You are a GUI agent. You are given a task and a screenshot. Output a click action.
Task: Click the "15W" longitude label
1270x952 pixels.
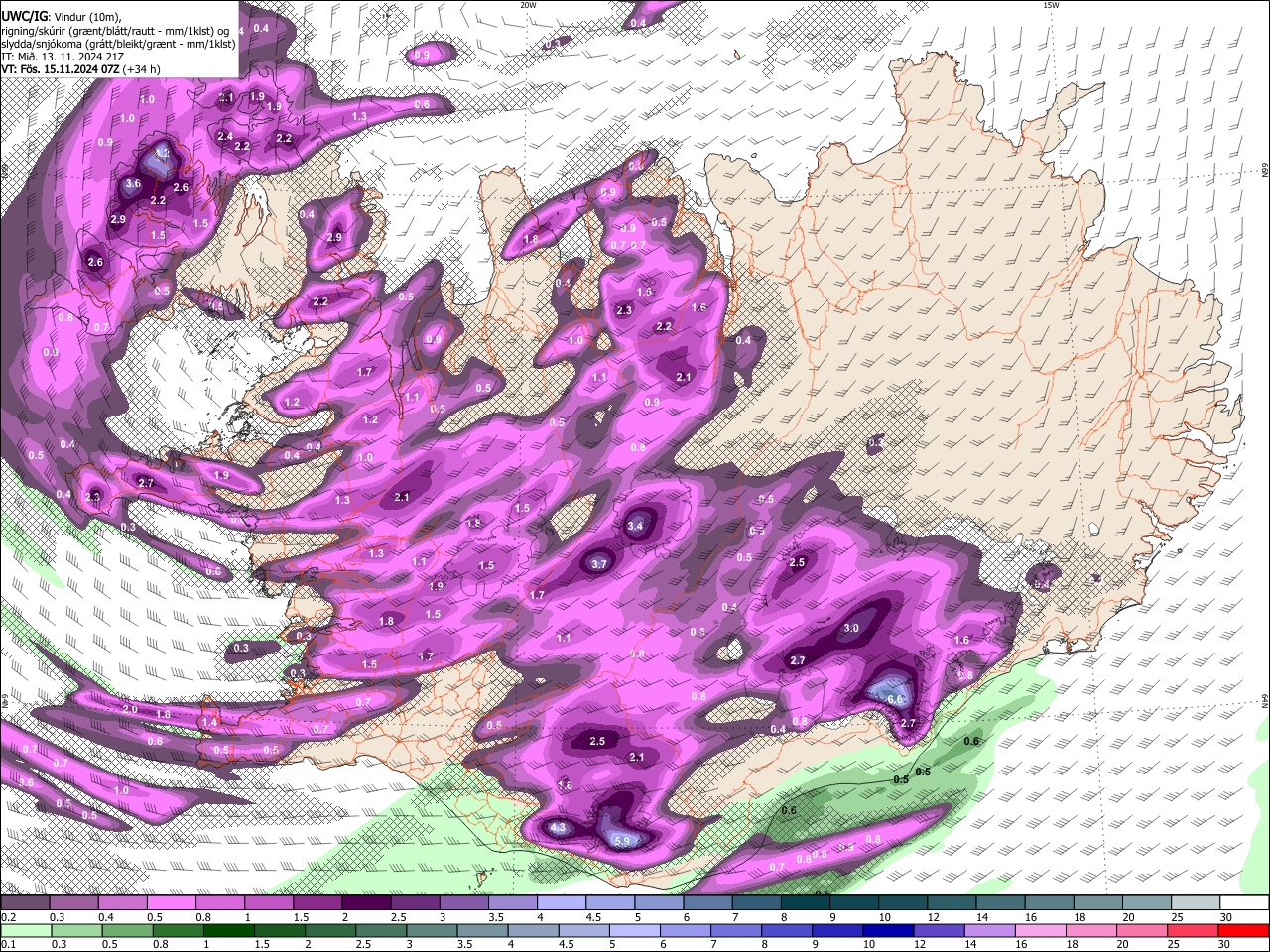1050,5
